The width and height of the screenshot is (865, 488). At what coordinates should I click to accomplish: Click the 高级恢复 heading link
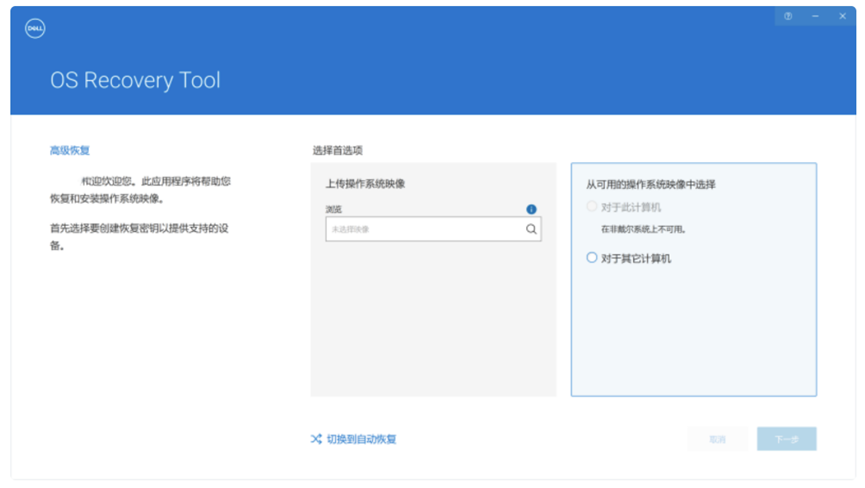(70, 150)
